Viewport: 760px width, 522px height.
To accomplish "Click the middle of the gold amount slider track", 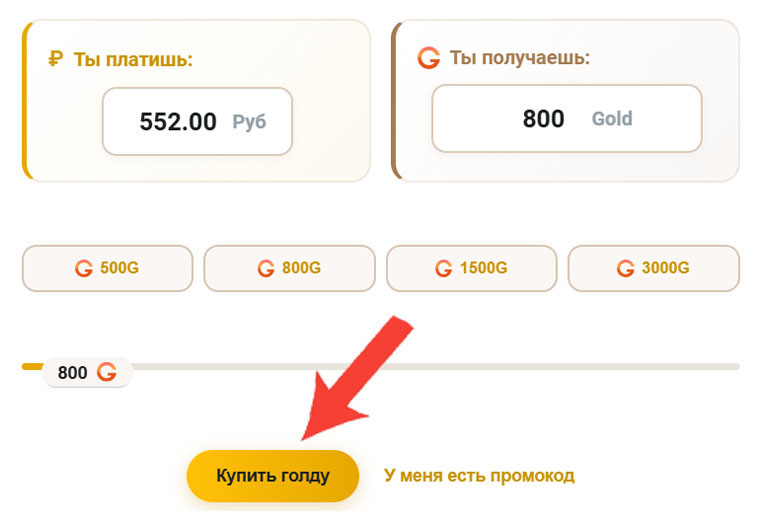I will coord(380,366).
